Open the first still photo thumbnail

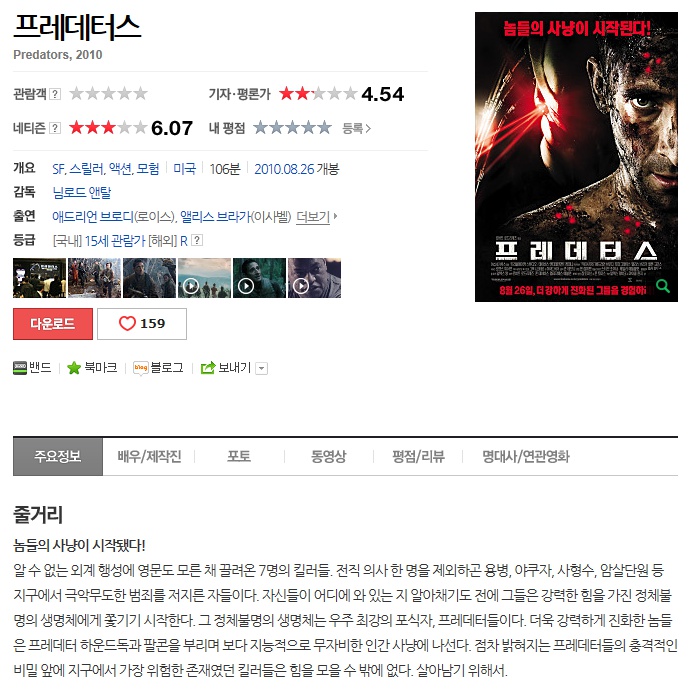click(x=39, y=278)
